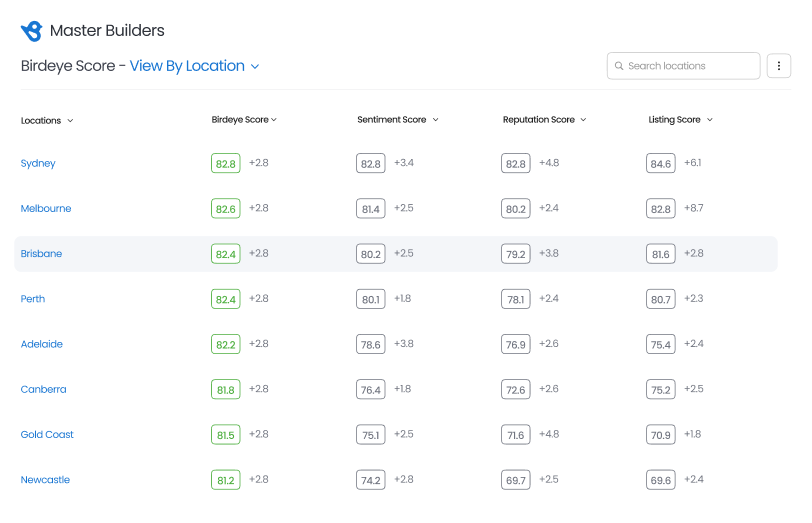
Task: Click Adelaide's Listing Score 75.4 badge
Action: pyautogui.click(x=661, y=344)
